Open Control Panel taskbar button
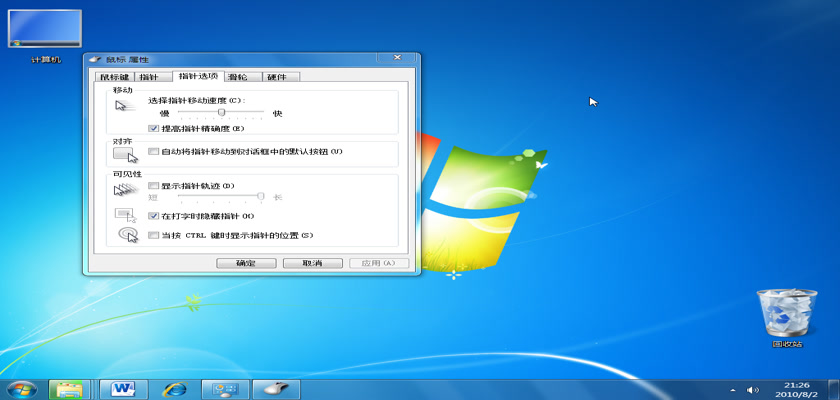The image size is (840, 400). [225, 389]
